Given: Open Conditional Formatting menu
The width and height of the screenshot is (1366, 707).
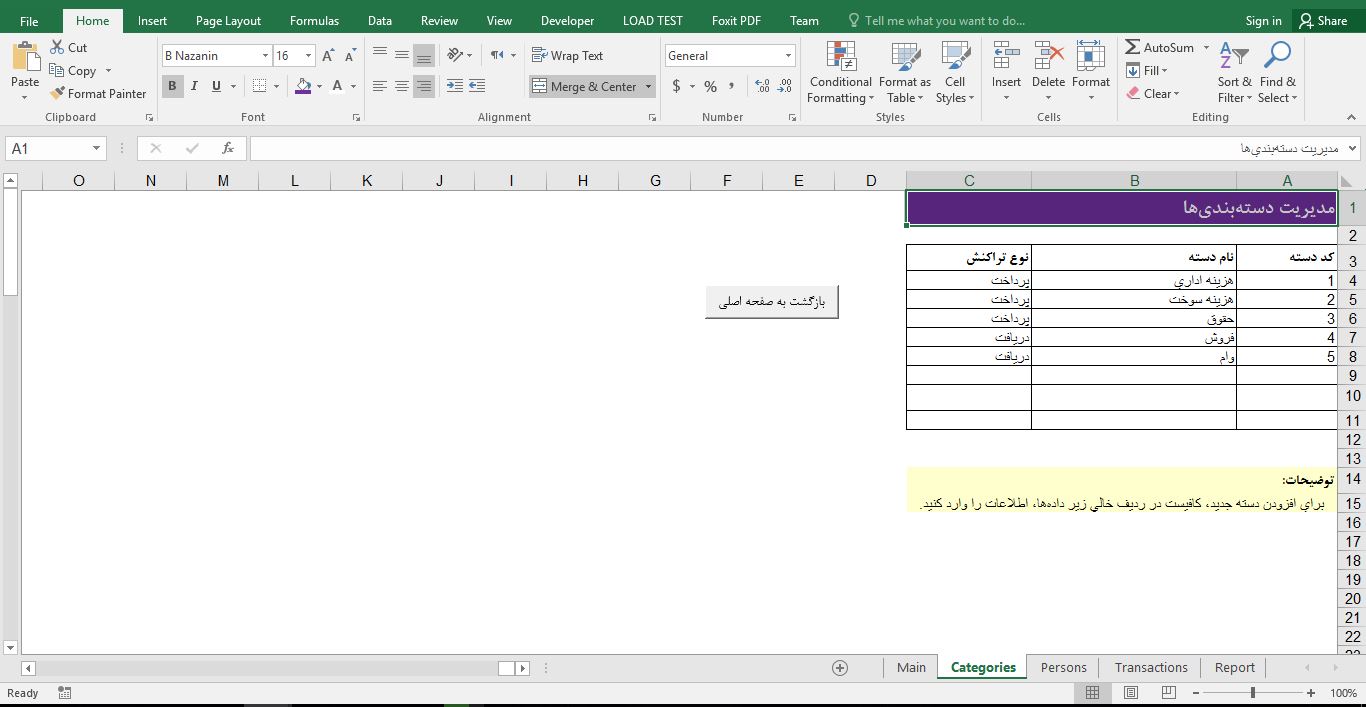Looking at the screenshot, I should tap(840, 73).
